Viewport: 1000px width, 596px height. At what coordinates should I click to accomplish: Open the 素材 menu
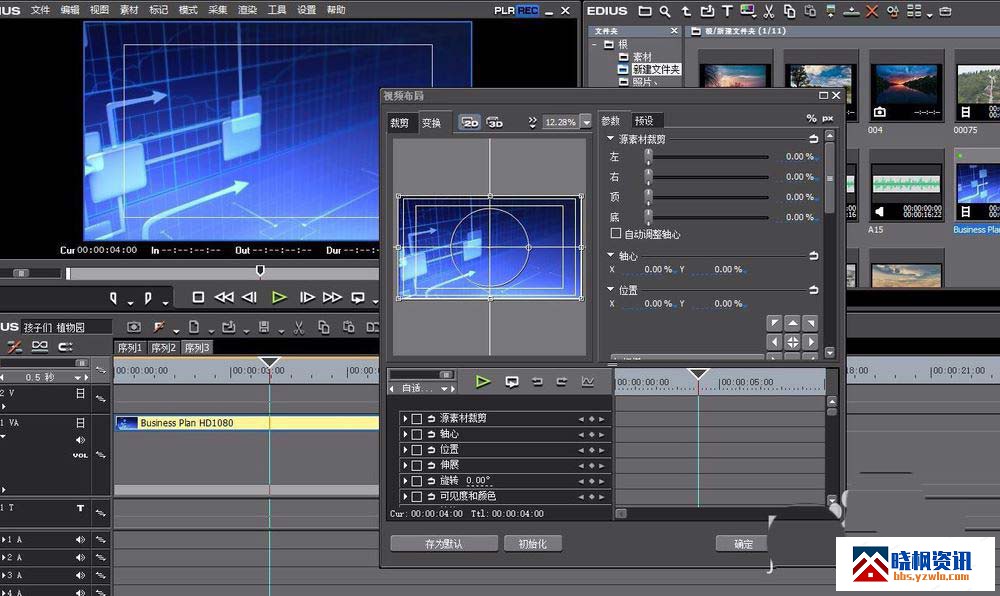(129, 10)
